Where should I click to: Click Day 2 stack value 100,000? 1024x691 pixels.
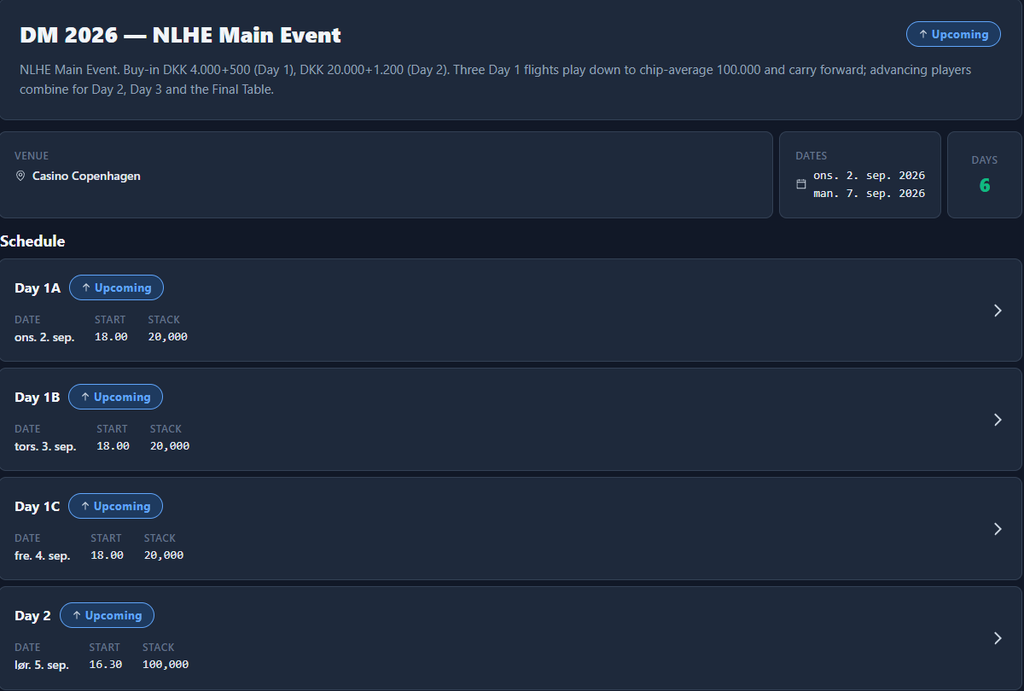tap(166, 664)
